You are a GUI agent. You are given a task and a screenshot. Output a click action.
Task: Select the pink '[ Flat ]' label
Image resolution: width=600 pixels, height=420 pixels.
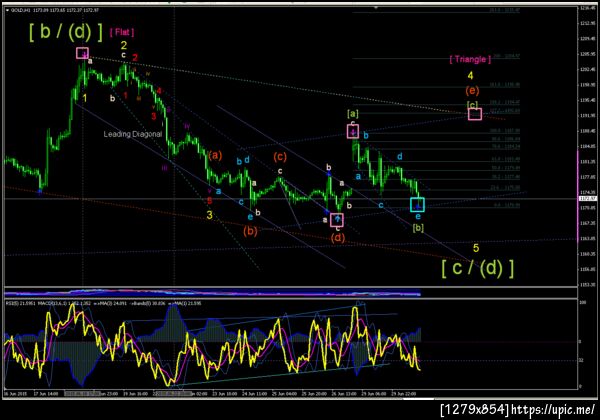(122, 32)
